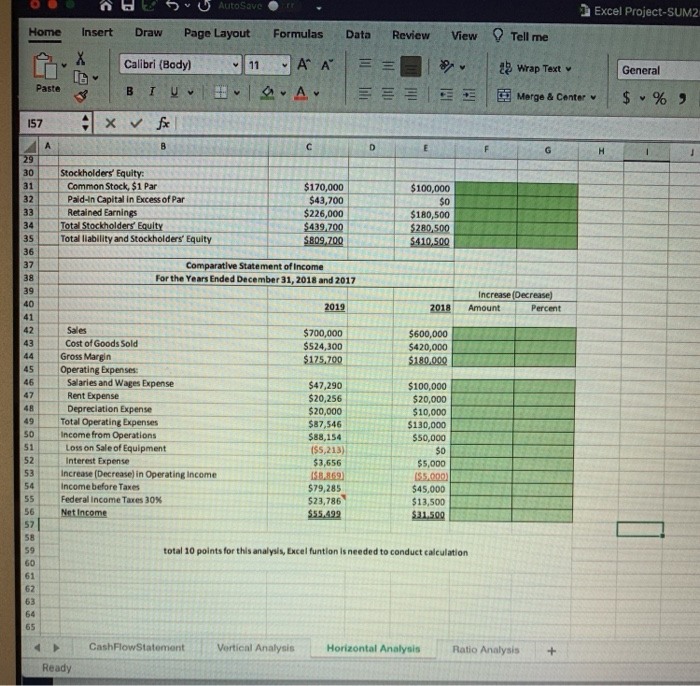Click the Top Align icon
Viewport: 700px width, 686px height.
pos(365,64)
